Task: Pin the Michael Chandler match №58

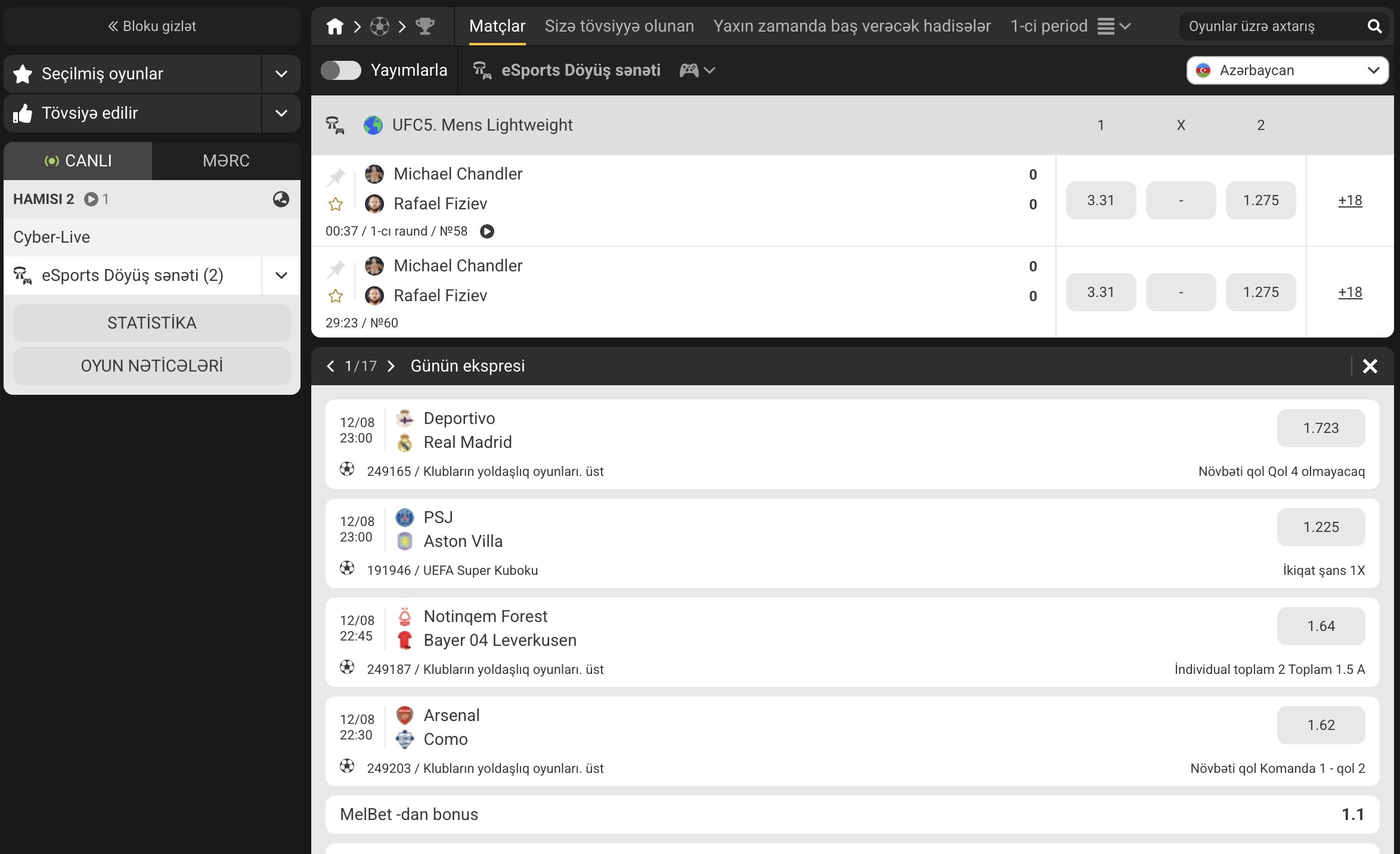Action: tap(336, 177)
